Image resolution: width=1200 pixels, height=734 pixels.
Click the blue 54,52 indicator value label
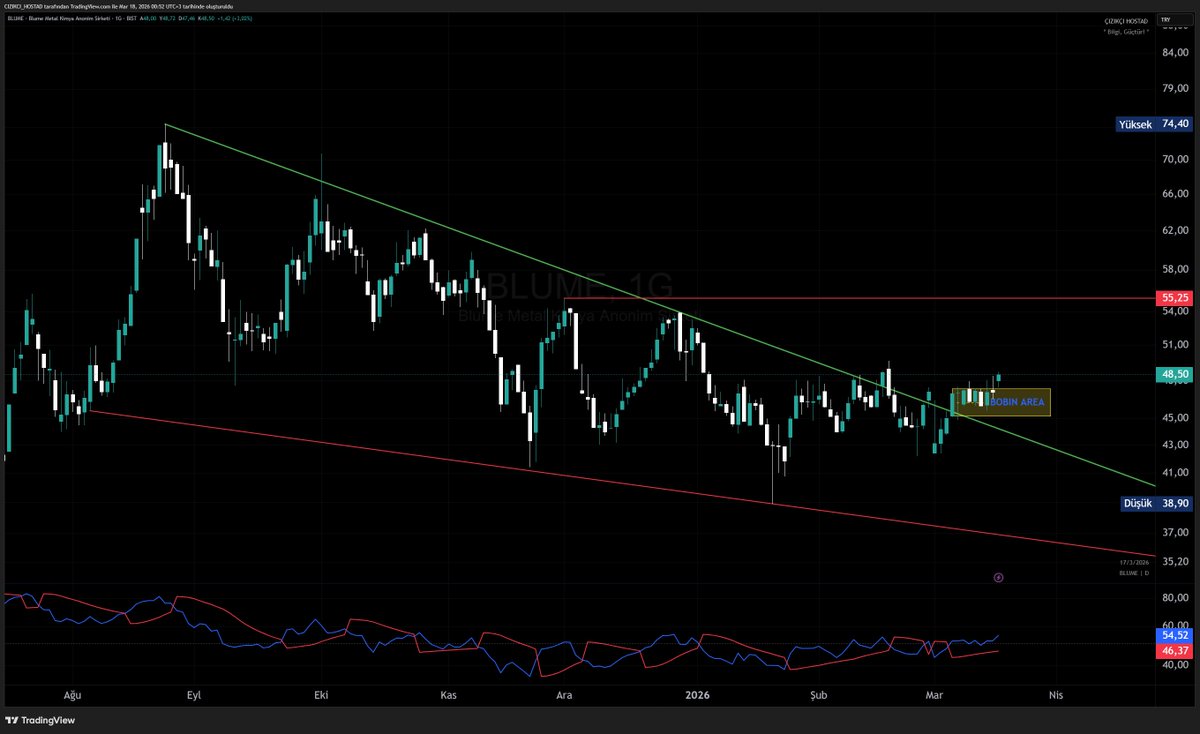pos(1174,635)
